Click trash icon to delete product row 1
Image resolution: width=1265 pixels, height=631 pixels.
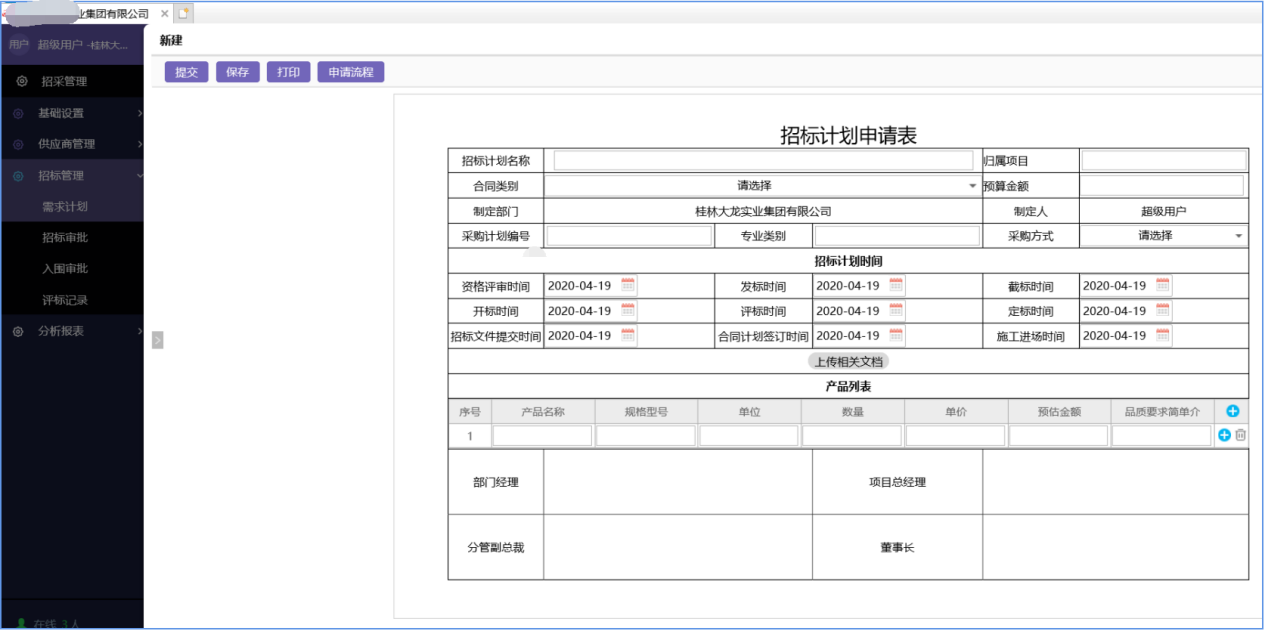[1241, 436]
